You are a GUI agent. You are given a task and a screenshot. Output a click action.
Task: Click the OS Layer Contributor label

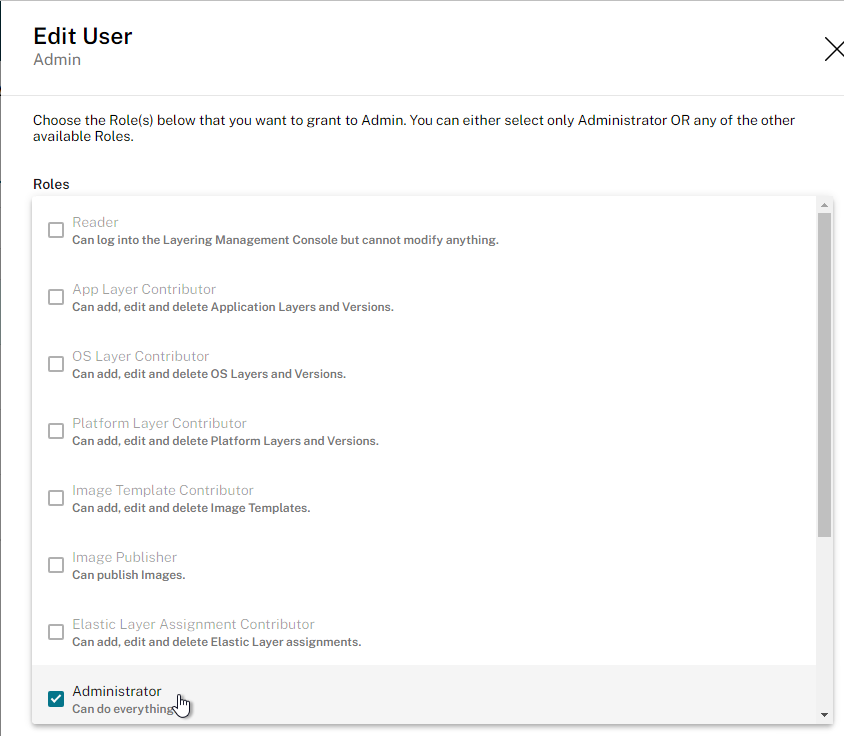pyautogui.click(x=140, y=356)
